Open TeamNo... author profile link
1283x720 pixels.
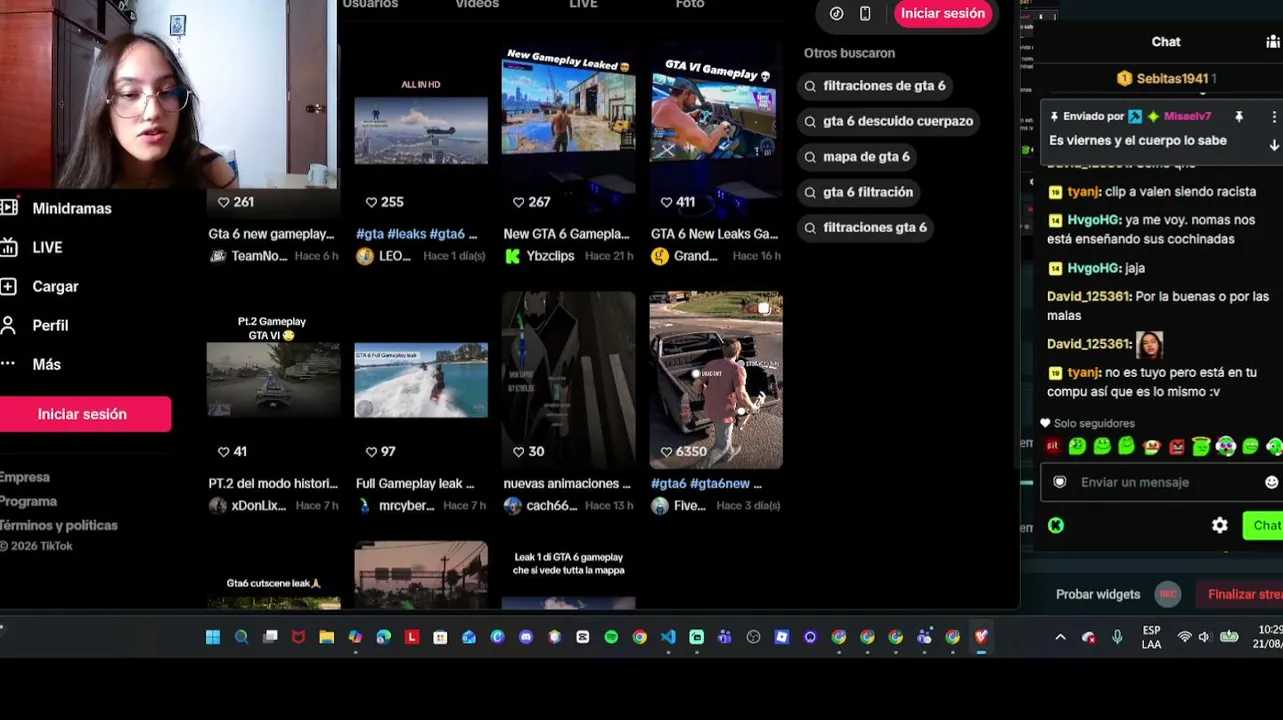point(258,256)
